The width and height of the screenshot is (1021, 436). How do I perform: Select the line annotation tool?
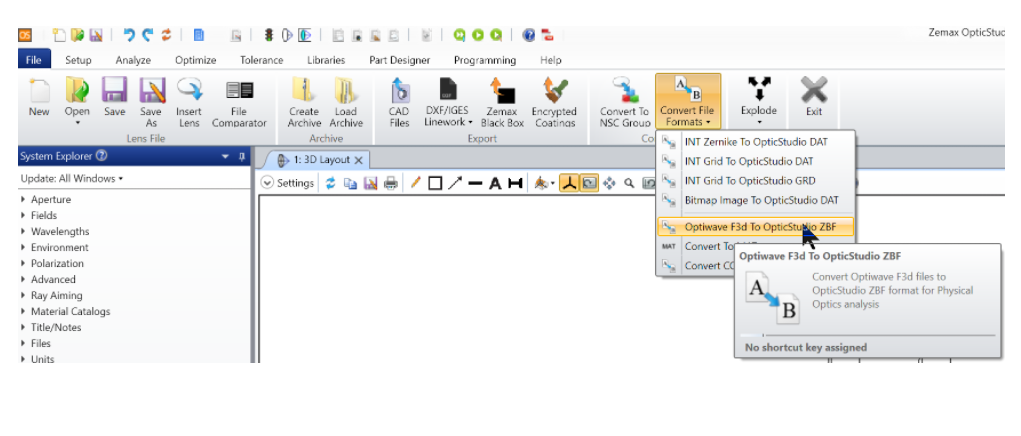pyautogui.click(x=475, y=184)
